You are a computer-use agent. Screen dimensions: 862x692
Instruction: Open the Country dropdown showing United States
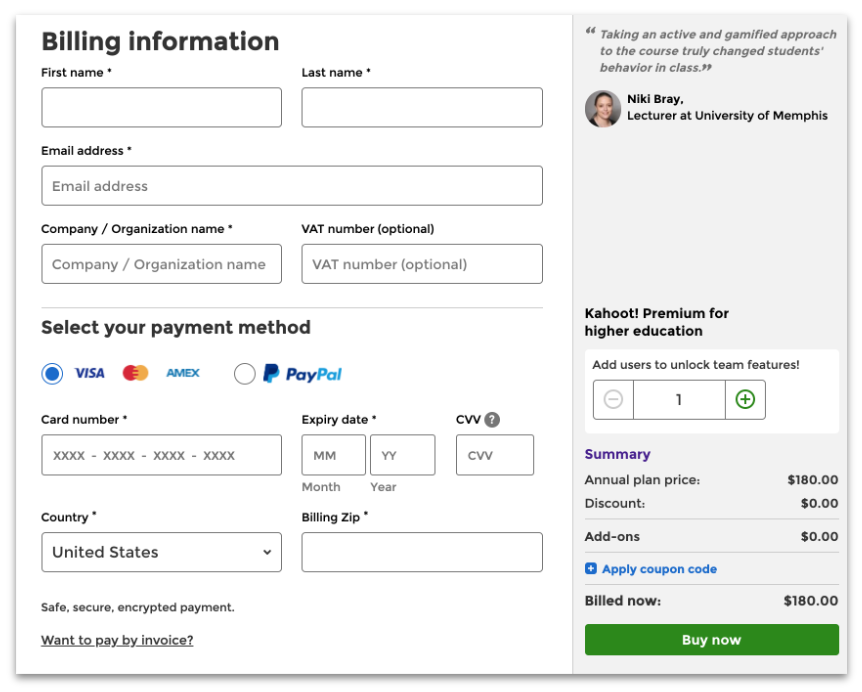click(162, 552)
